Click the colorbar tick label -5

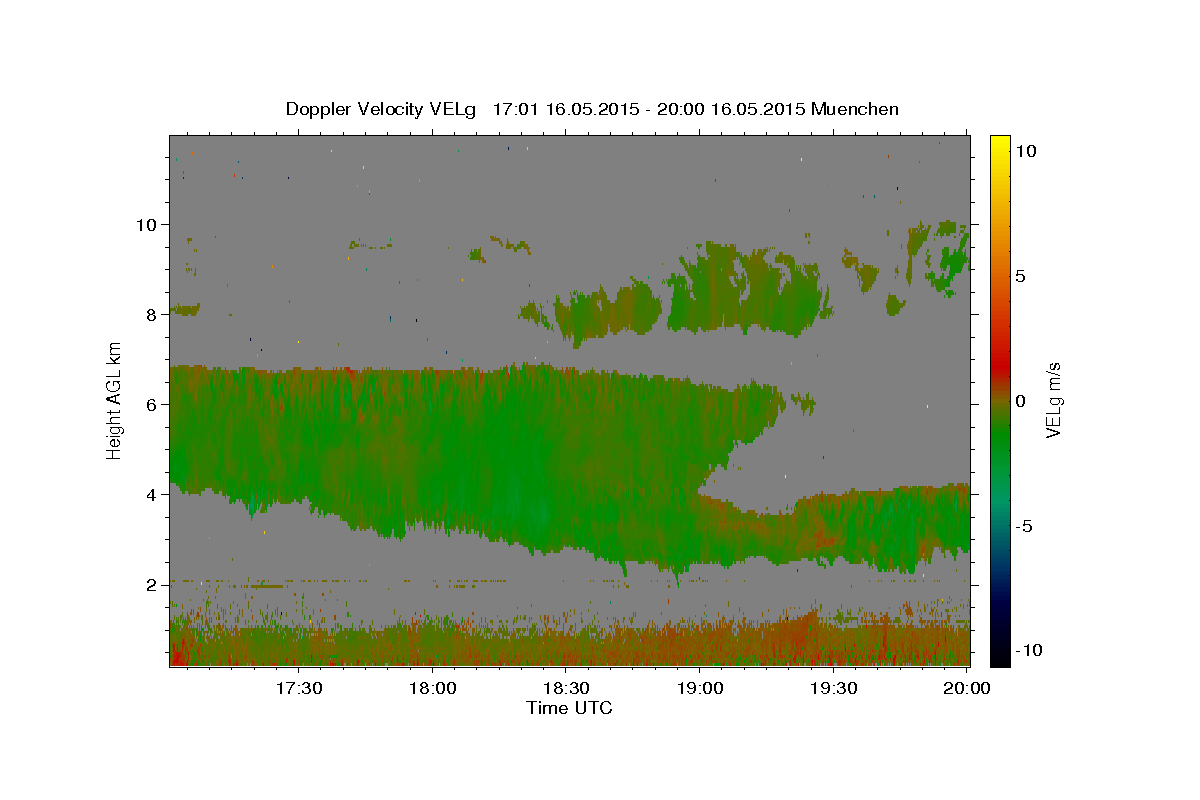coord(1024,526)
